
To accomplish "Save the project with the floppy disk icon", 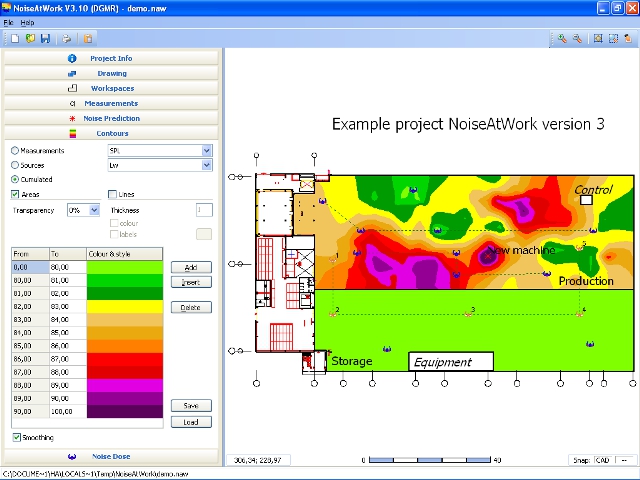I will click(45, 39).
